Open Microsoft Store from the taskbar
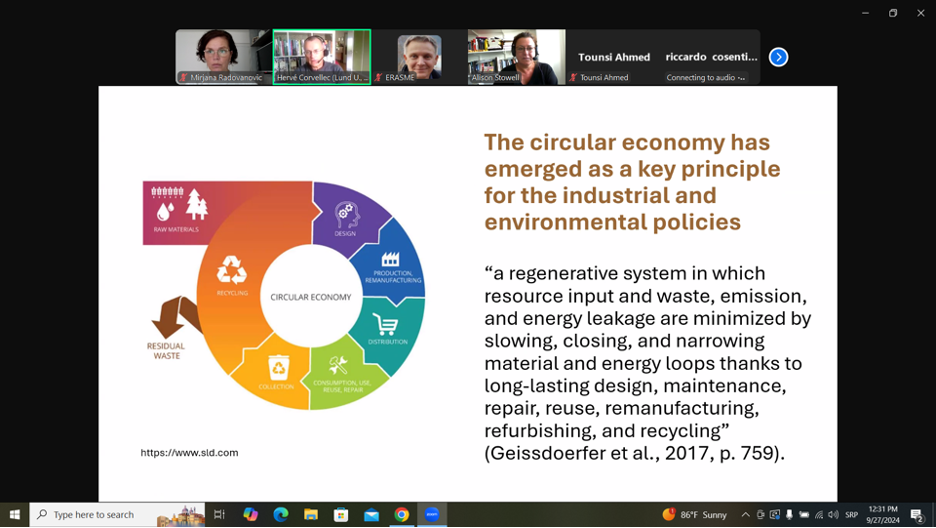Image resolution: width=936 pixels, height=528 pixels. (341, 515)
